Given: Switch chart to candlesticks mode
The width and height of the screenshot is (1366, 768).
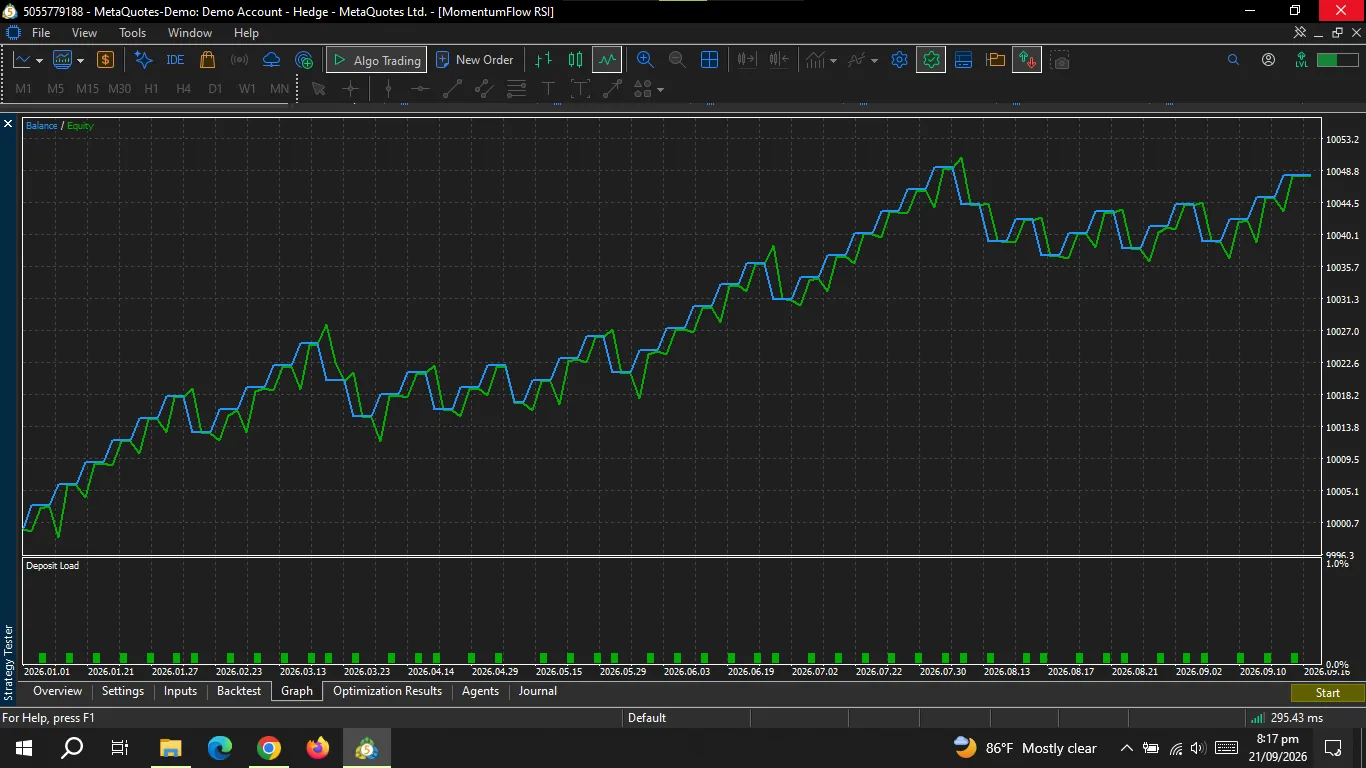Looking at the screenshot, I should pyautogui.click(x=575, y=60).
